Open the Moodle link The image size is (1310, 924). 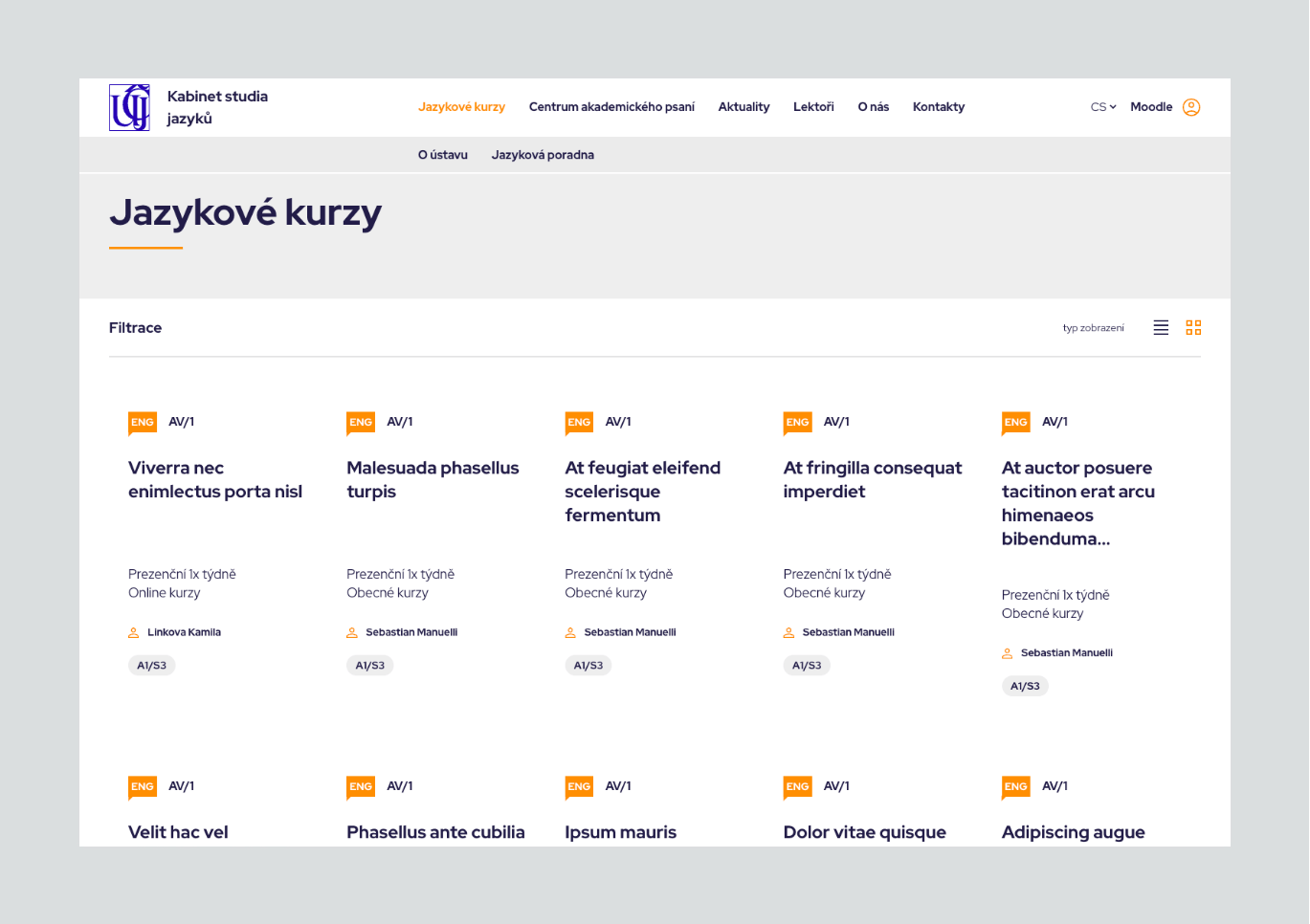(1151, 107)
